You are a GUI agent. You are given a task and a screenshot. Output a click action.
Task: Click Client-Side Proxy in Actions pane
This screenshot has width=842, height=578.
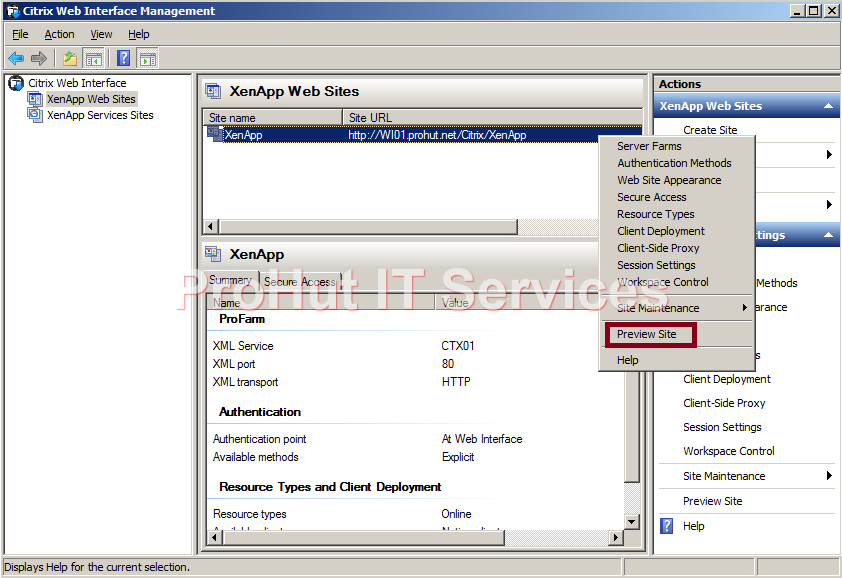pyautogui.click(x=724, y=403)
